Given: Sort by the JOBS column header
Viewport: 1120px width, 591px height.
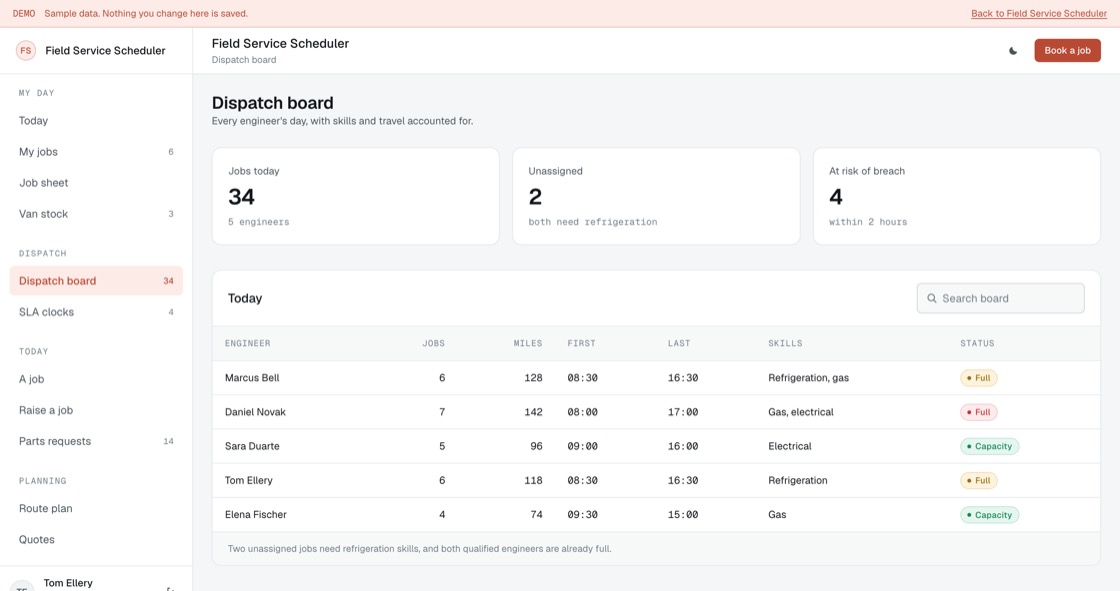Looking at the screenshot, I should click(x=434, y=344).
